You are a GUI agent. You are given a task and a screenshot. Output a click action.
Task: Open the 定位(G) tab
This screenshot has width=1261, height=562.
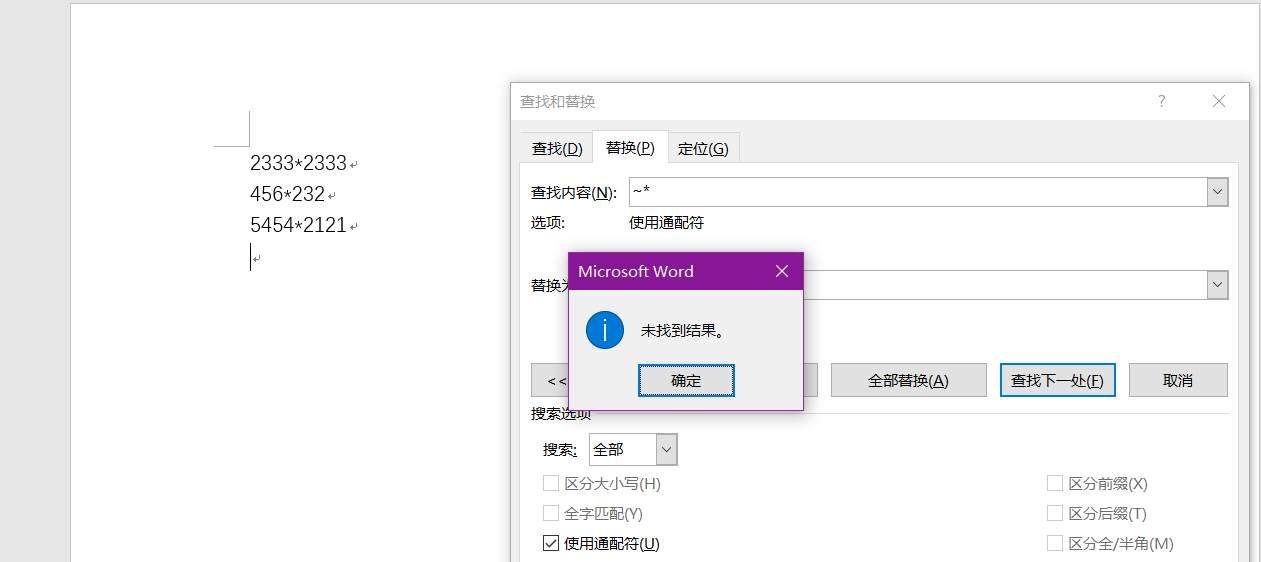[703, 149]
